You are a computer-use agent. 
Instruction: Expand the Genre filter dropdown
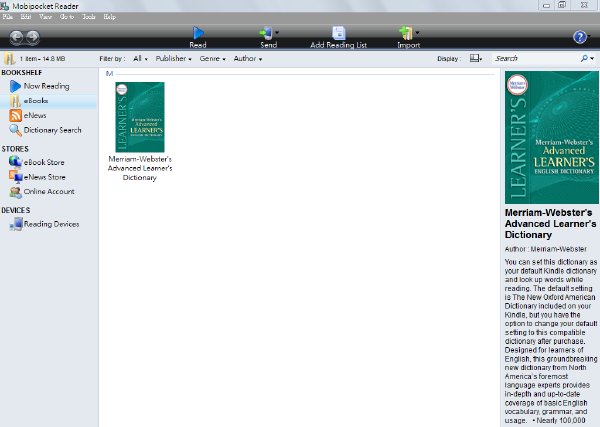click(212, 59)
